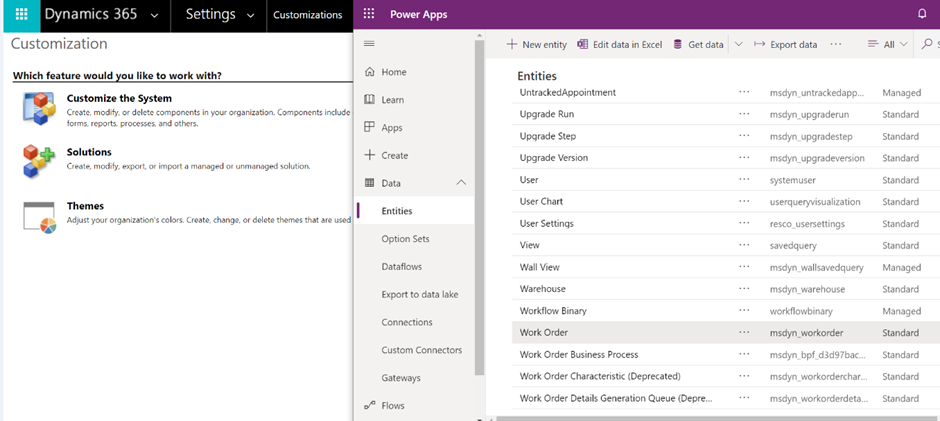This screenshot has width=940, height=421.
Task: Click the Export data arrow icon
Action: click(x=760, y=44)
